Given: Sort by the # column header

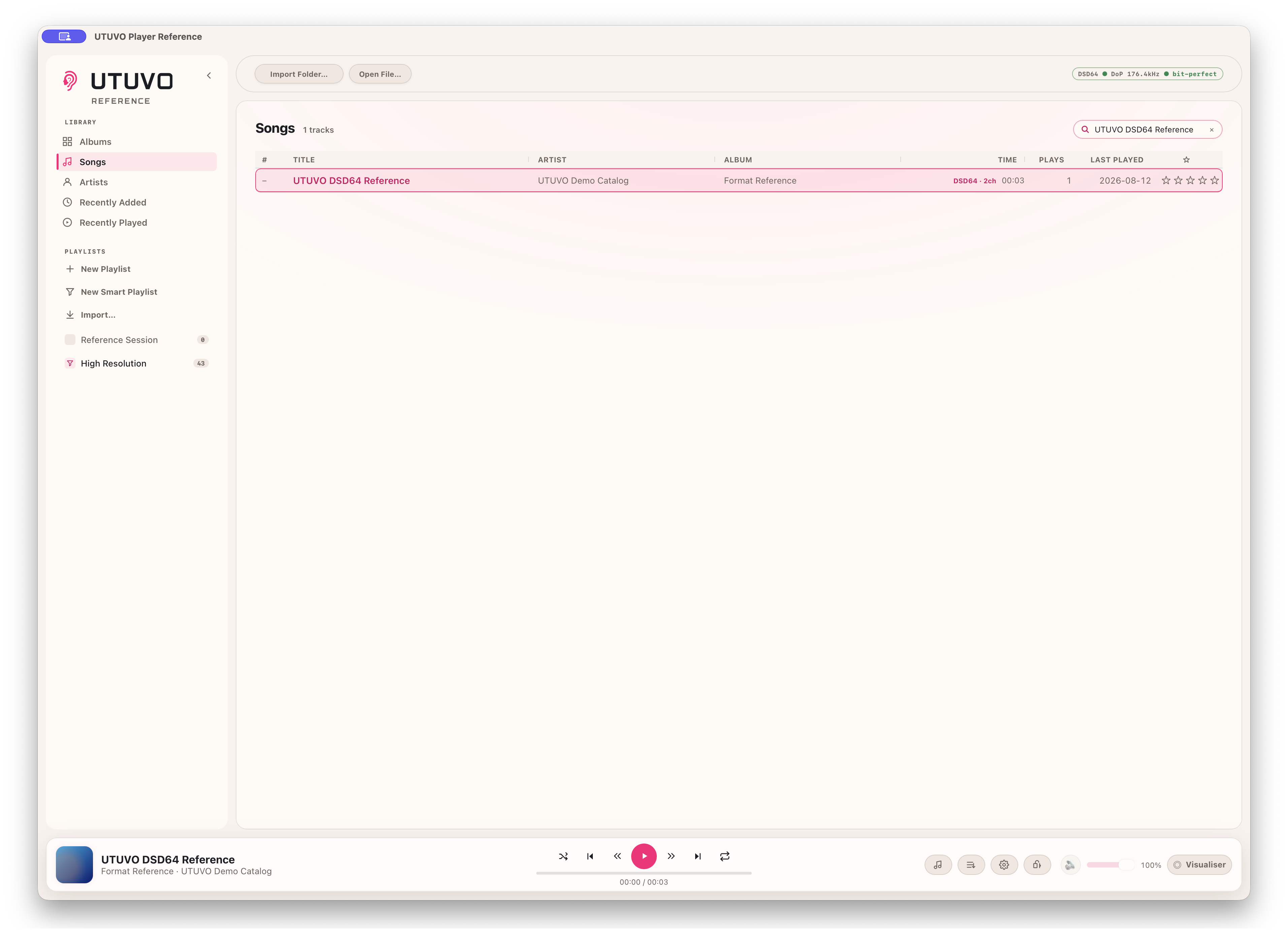Looking at the screenshot, I should pos(264,160).
